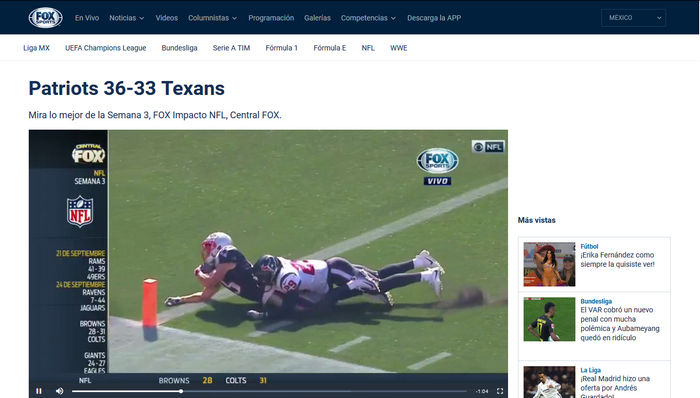Open 'El VAR cobró un nuevo penal' headline
The image size is (700, 398).
[x=620, y=323]
